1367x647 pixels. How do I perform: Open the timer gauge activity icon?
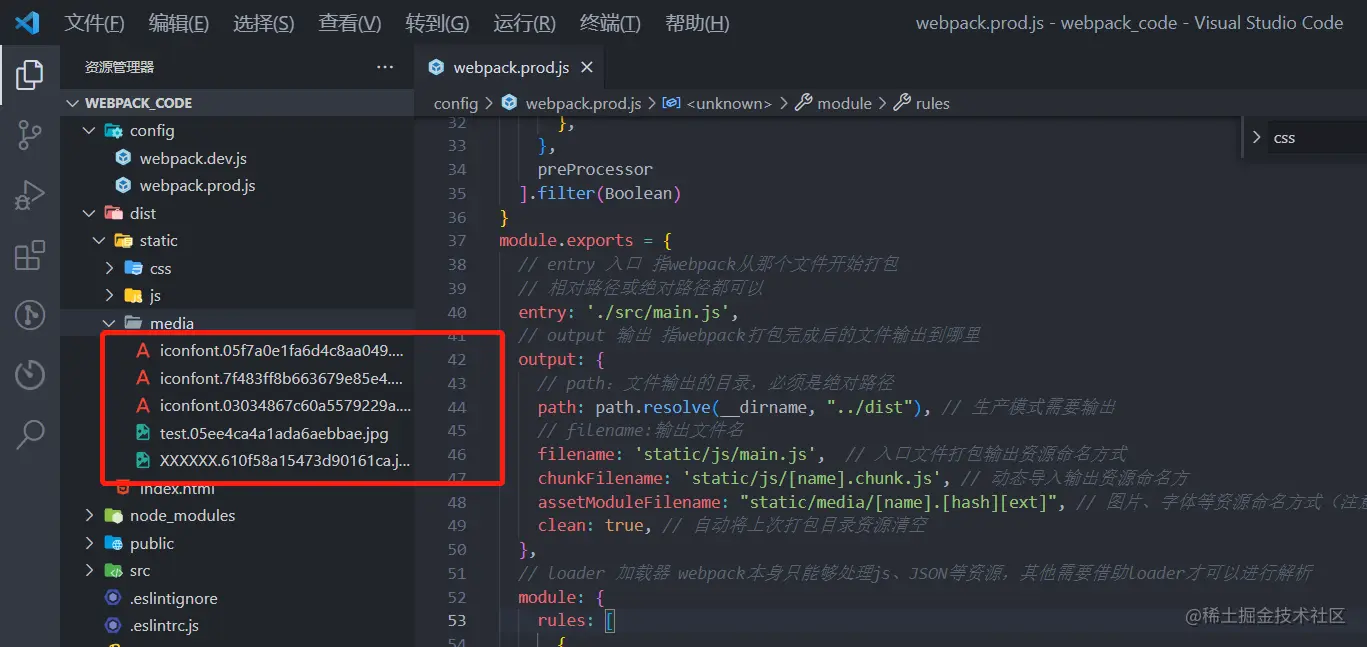[x=30, y=375]
